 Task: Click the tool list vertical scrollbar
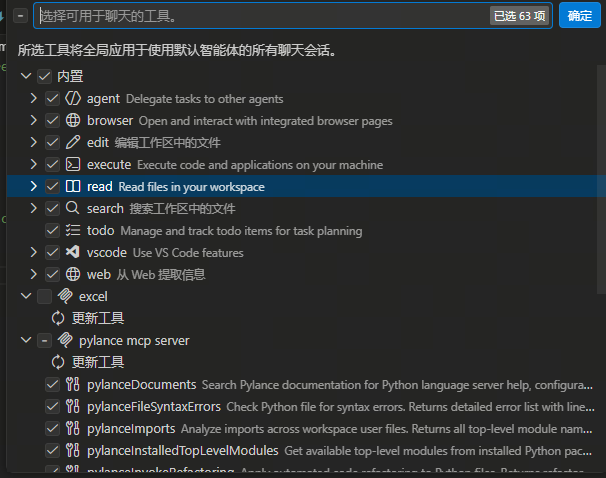coord(601,179)
